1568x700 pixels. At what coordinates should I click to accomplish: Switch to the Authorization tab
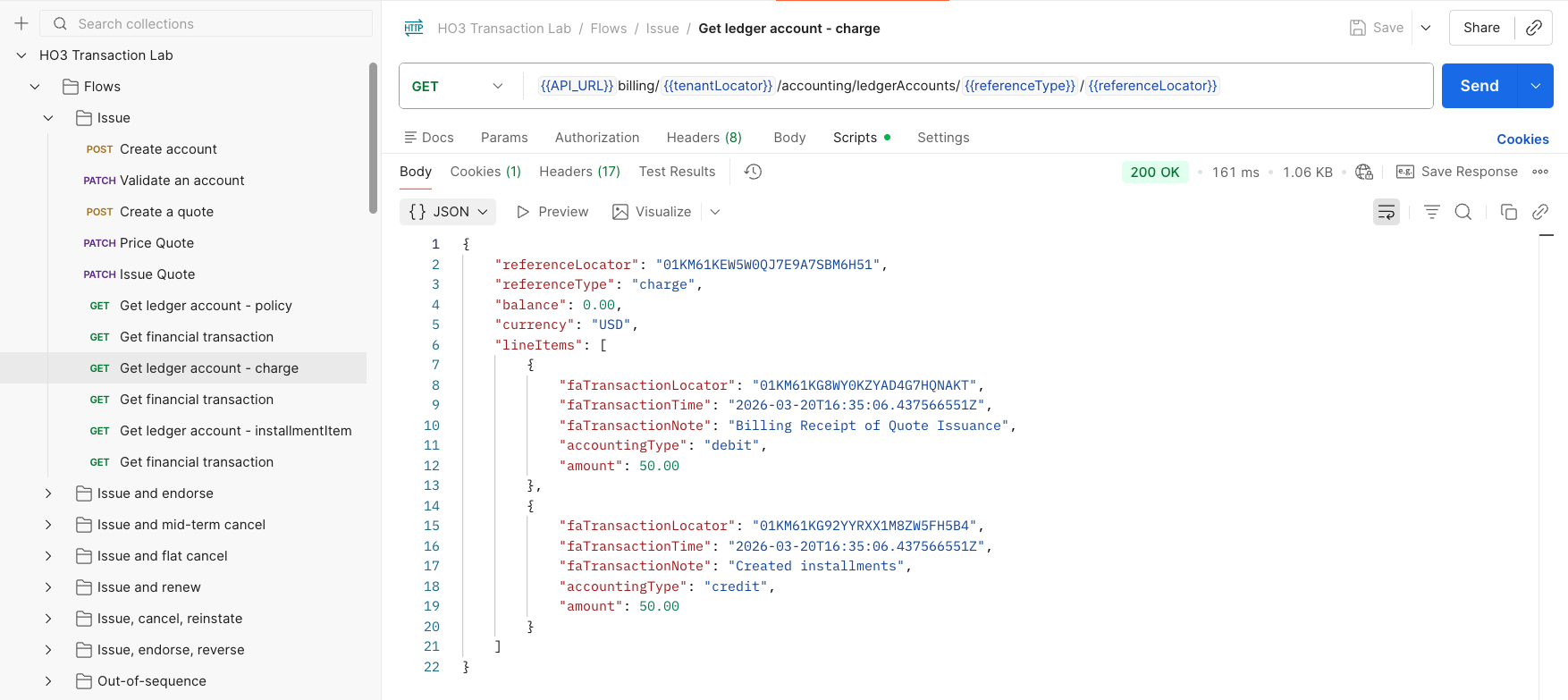[597, 138]
